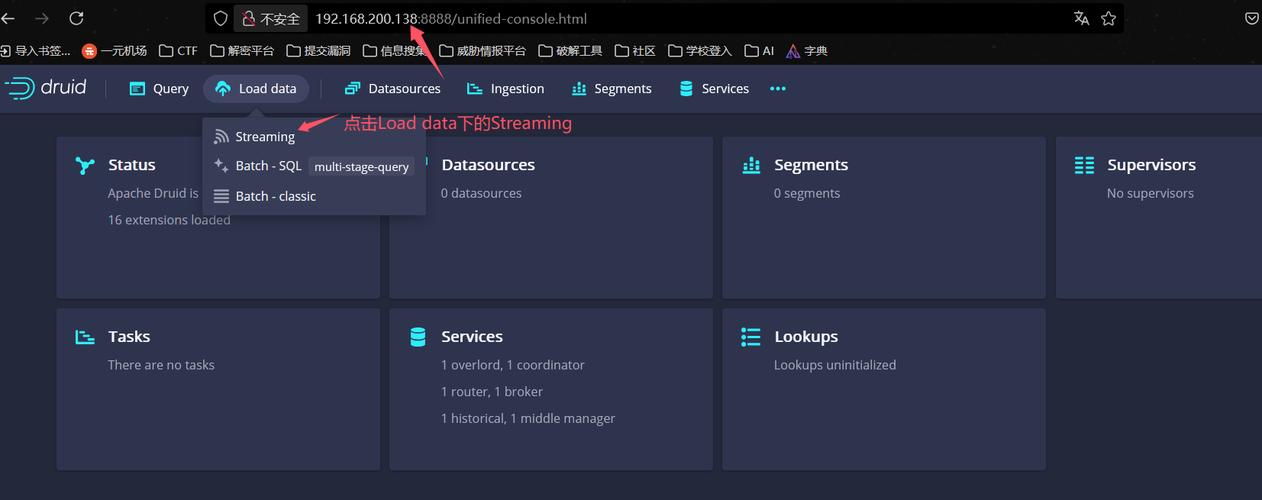Click "1 historical, 1 middle manager" text
1262x500 pixels.
[528, 418]
